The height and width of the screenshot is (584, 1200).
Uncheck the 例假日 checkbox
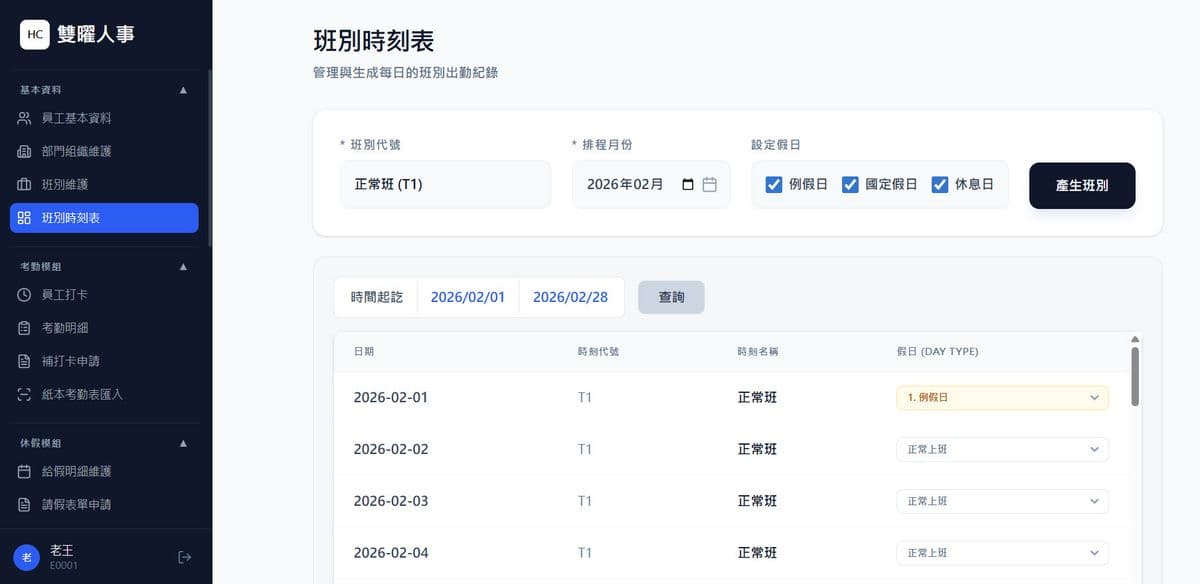(x=774, y=184)
